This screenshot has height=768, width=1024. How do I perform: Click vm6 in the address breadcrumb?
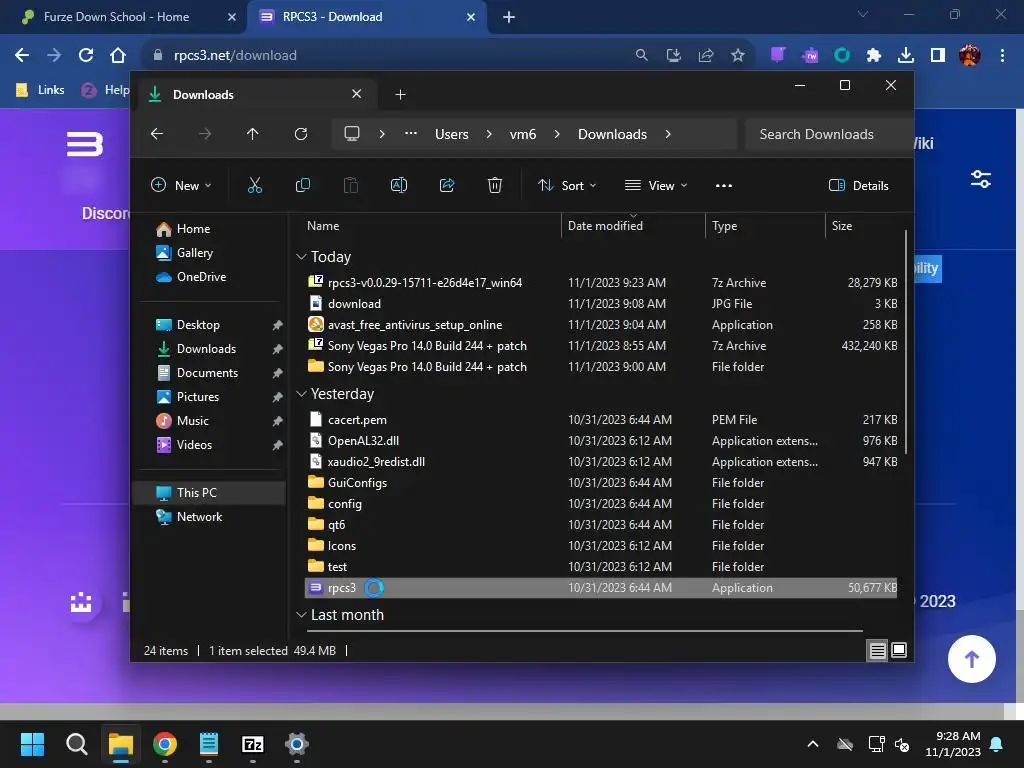pyautogui.click(x=522, y=134)
